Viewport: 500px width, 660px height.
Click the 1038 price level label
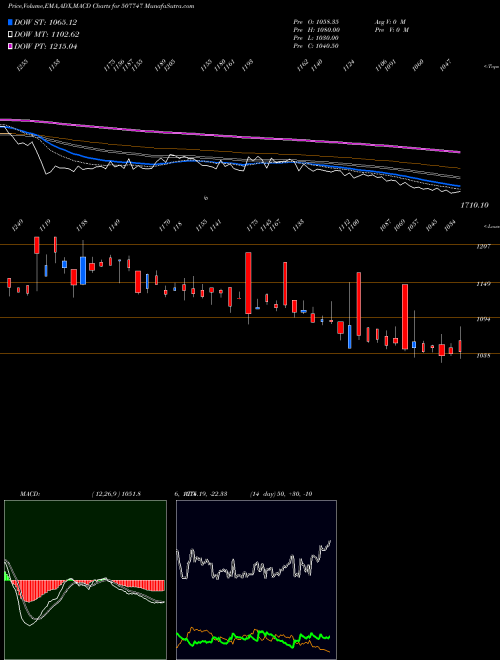click(482, 356)
